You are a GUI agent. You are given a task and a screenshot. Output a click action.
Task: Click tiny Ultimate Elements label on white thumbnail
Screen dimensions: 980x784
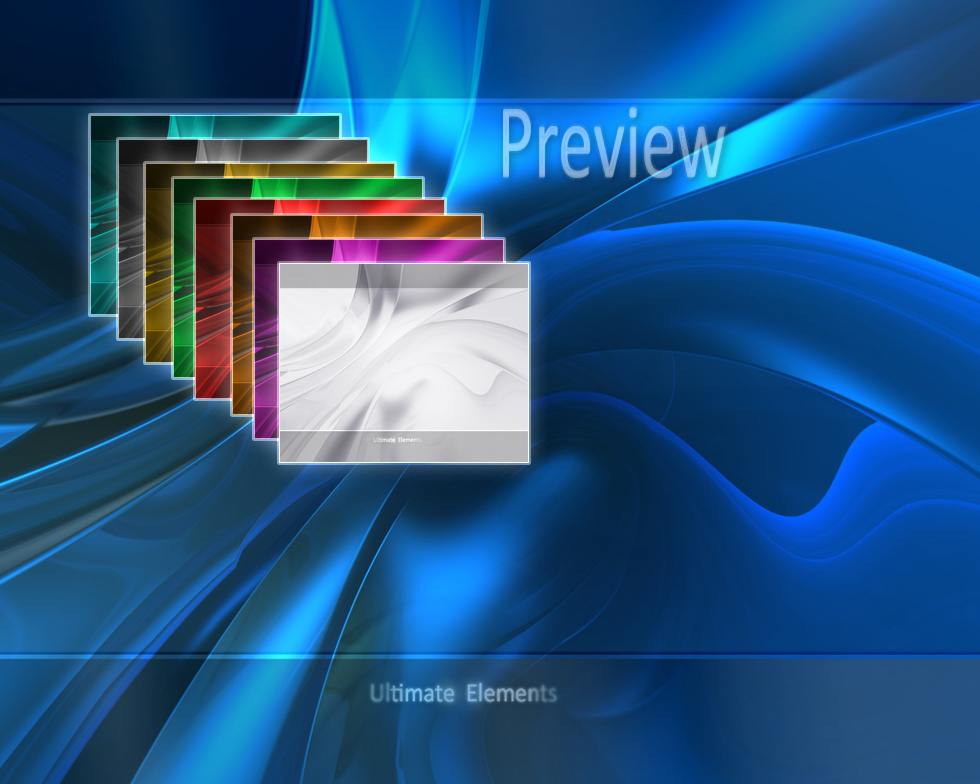pyautogui.click(x=397, y=440)
